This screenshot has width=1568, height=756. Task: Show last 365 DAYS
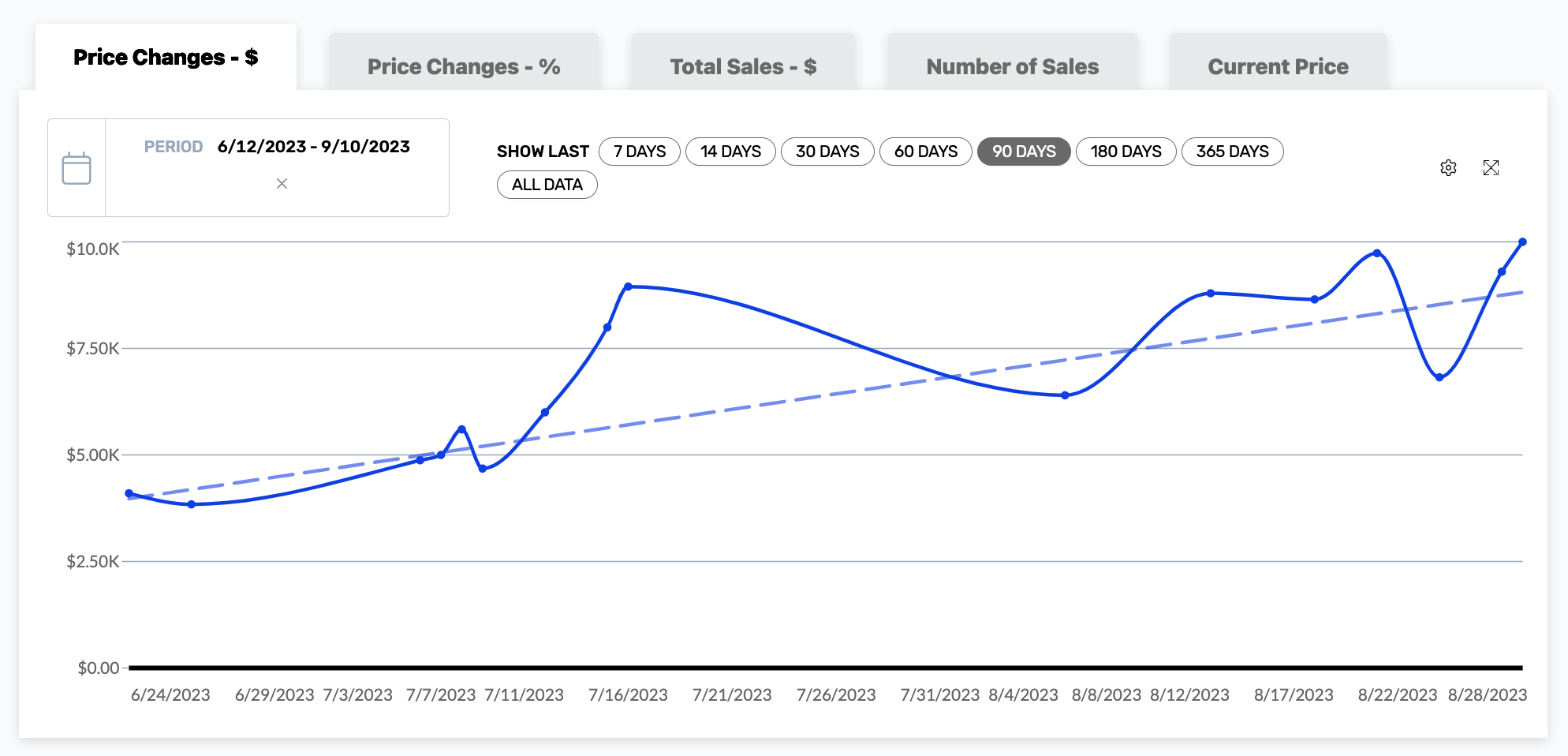(1232, 152)
